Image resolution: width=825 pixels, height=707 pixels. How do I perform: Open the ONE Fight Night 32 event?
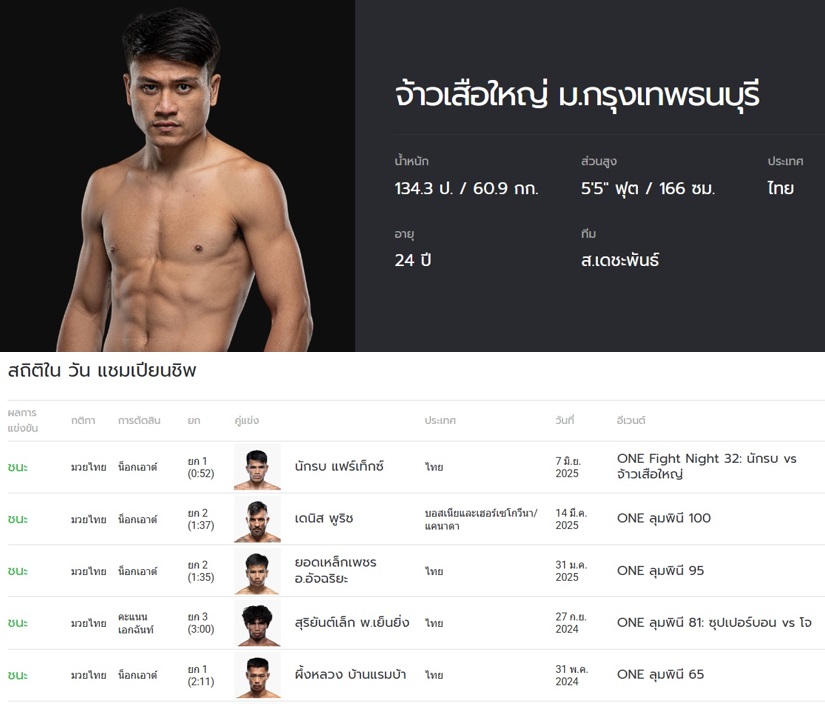point(706,466)
